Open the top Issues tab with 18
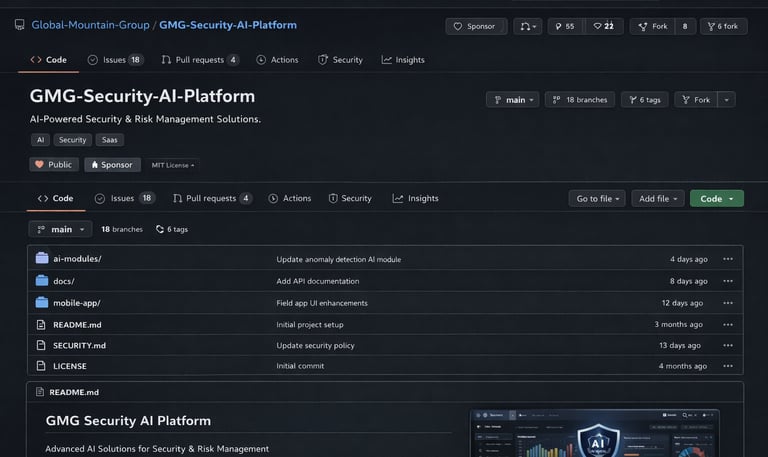Screen dimensions: 768x457 pyautogui.click(x=116, y=60)
